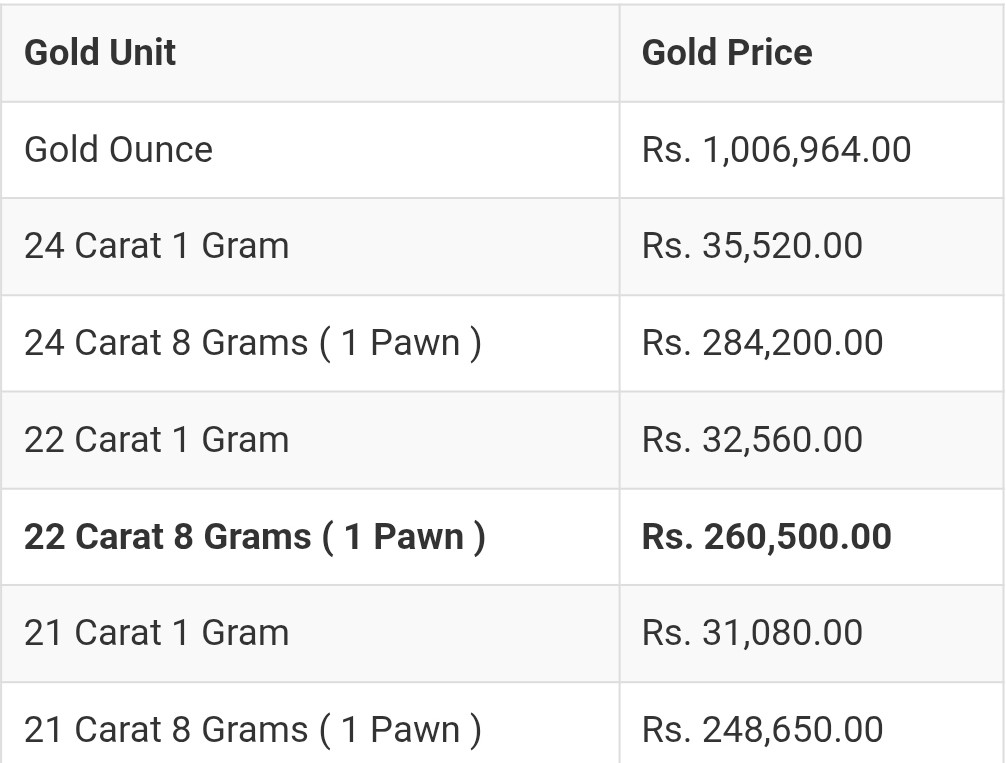1006x763 pixels.
Task: Select 24 Carat 8 Grams (1 Pawn) label
Action: pos(253,343)
